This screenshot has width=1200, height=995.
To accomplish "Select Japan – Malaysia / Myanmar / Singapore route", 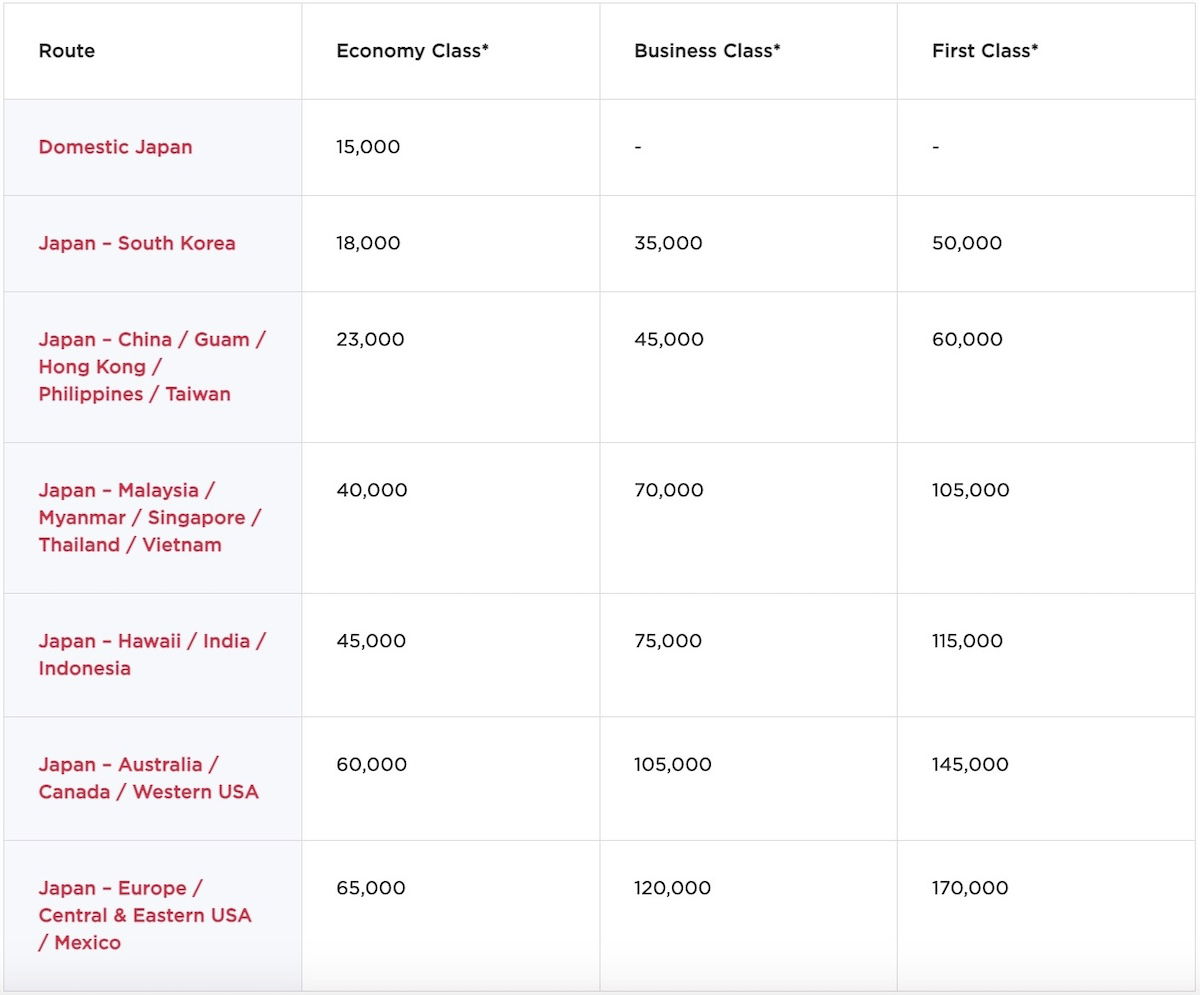I will pos(149,517).
